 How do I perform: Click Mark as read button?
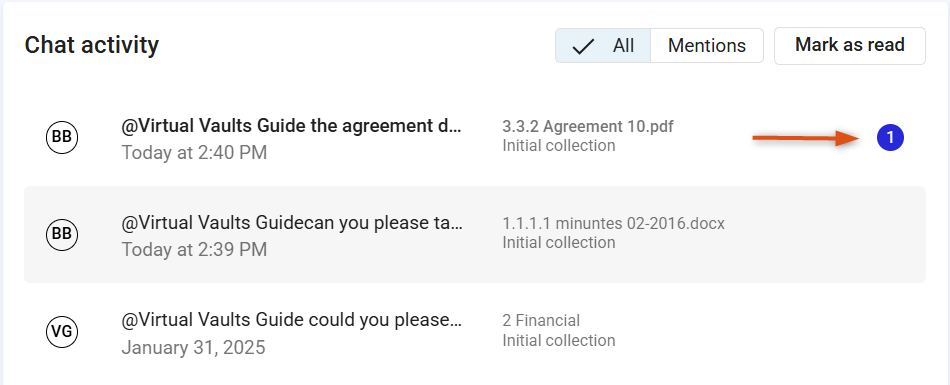[849, 45]
